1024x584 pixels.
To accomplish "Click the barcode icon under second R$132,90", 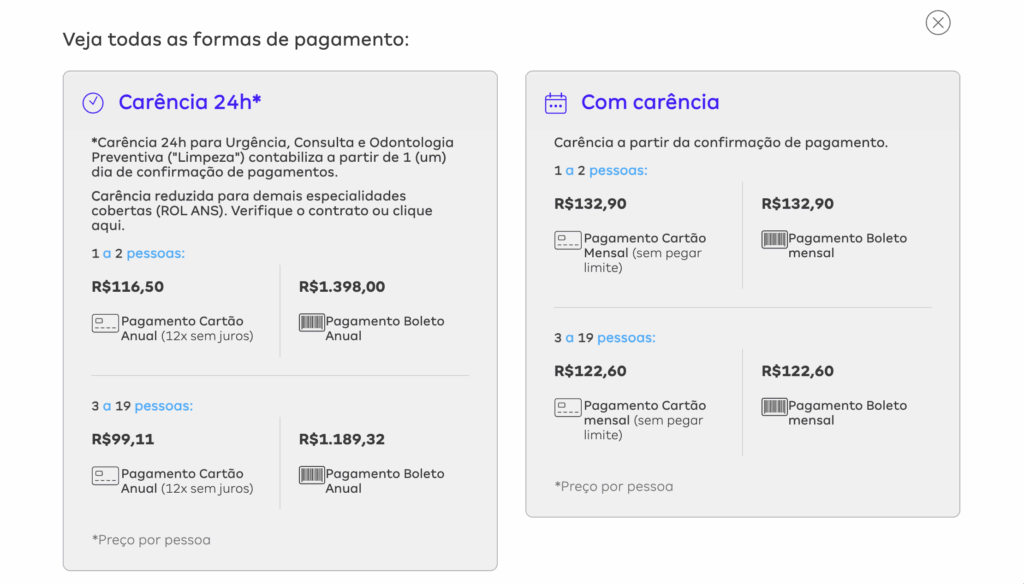I will click(774, 239).
